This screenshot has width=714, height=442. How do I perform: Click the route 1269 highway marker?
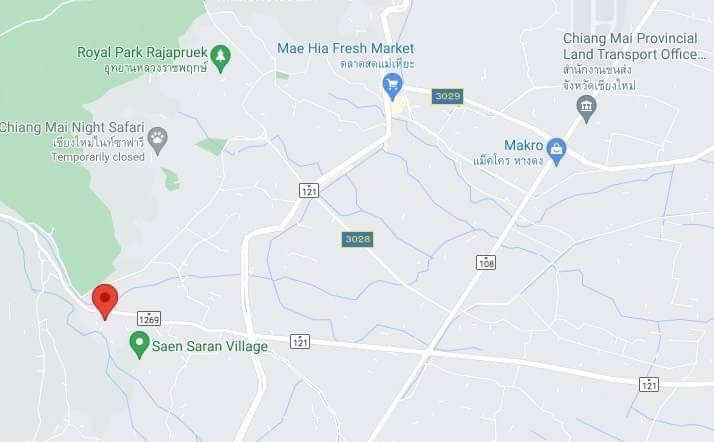pyautogui.click(x=149, y=319)
